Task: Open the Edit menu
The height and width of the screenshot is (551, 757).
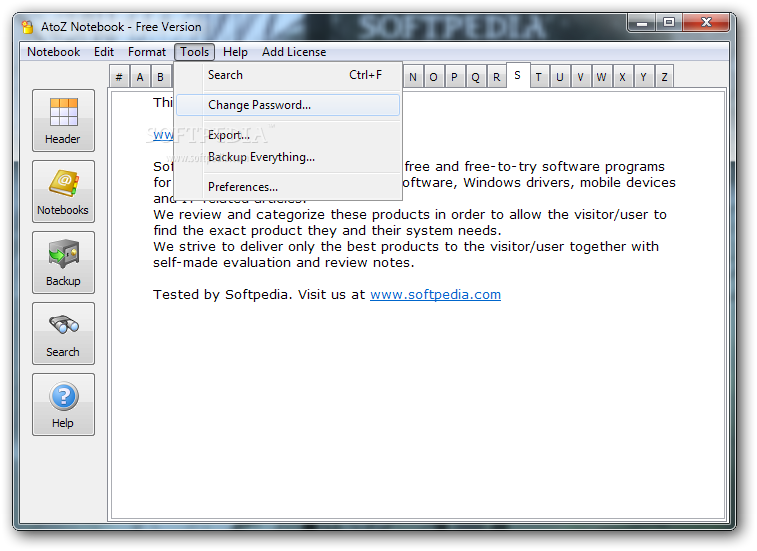Action: (x=104, y=52)
